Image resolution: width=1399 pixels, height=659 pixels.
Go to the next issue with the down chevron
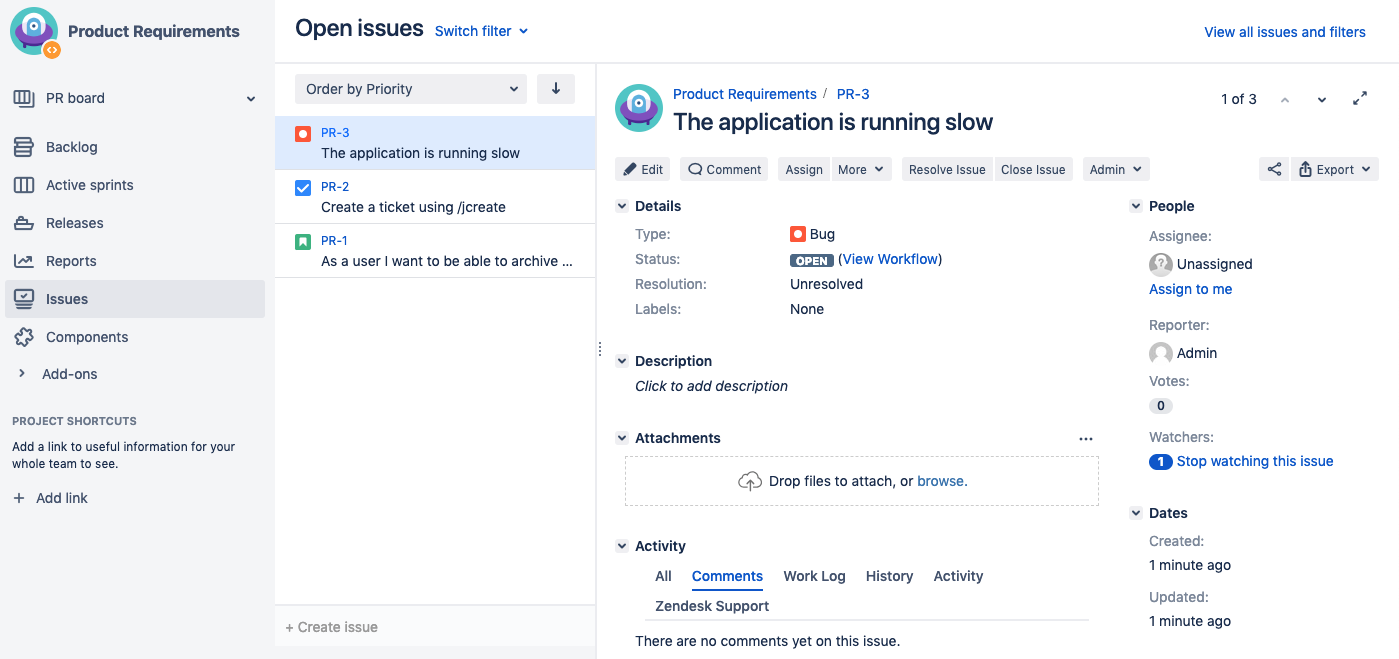tap(1322, 100)
